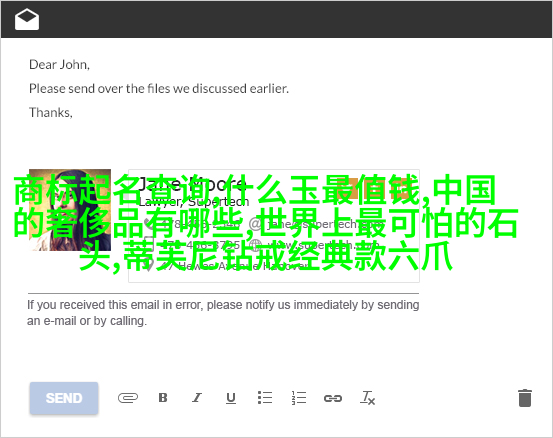Screen dimensions: 553x438
Task: Place cursor in 'Please send over the files' line
Action: pos(159,89)
